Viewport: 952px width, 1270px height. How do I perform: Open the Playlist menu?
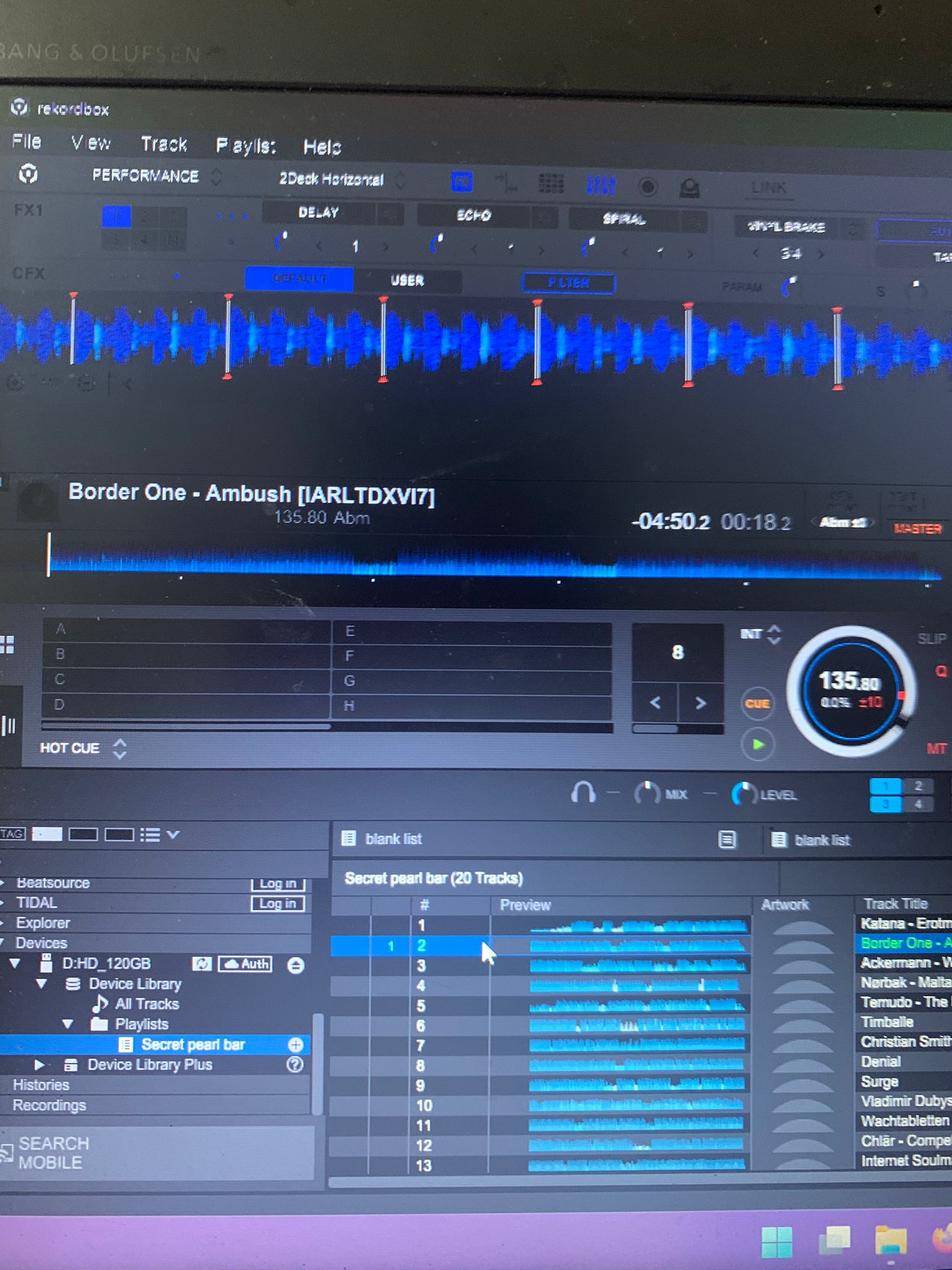coord(245,146)
